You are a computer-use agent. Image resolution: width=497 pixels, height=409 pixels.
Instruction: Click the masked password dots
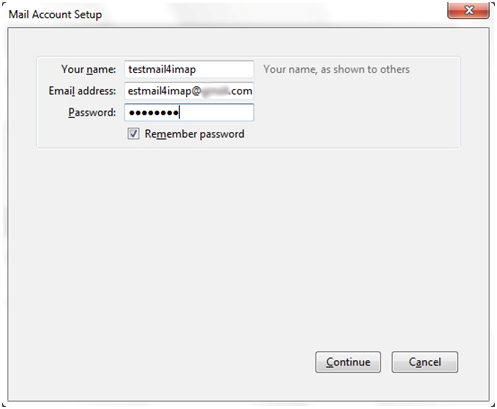[153, 113]
